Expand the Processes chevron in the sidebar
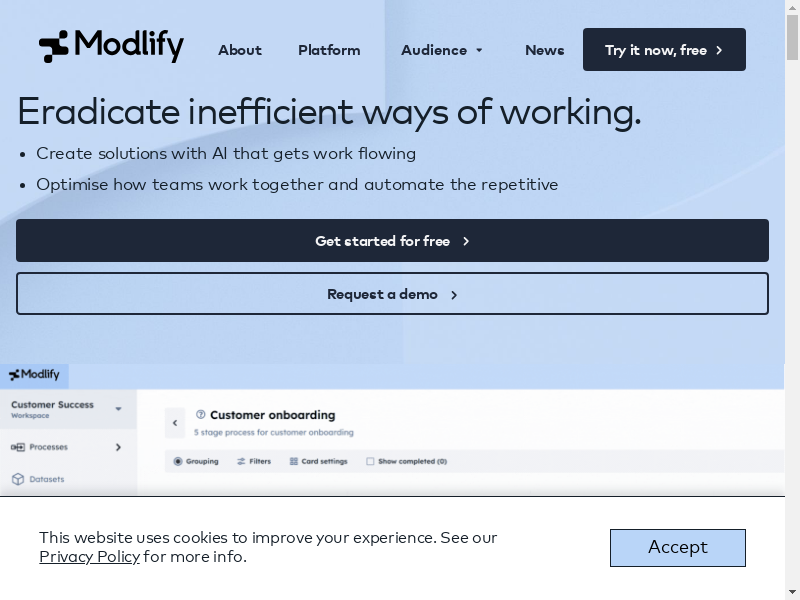 point(118,447)
